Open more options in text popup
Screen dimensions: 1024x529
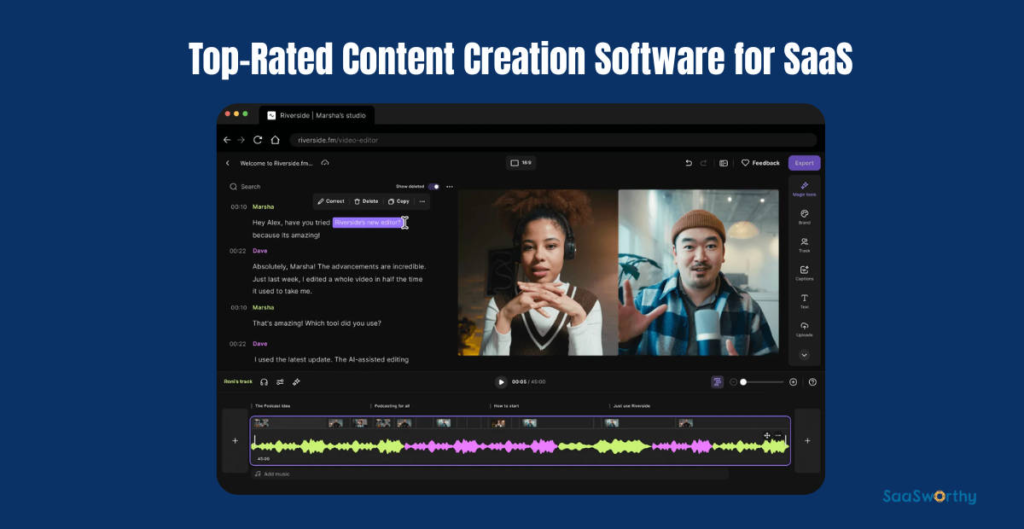coord(422,201)
